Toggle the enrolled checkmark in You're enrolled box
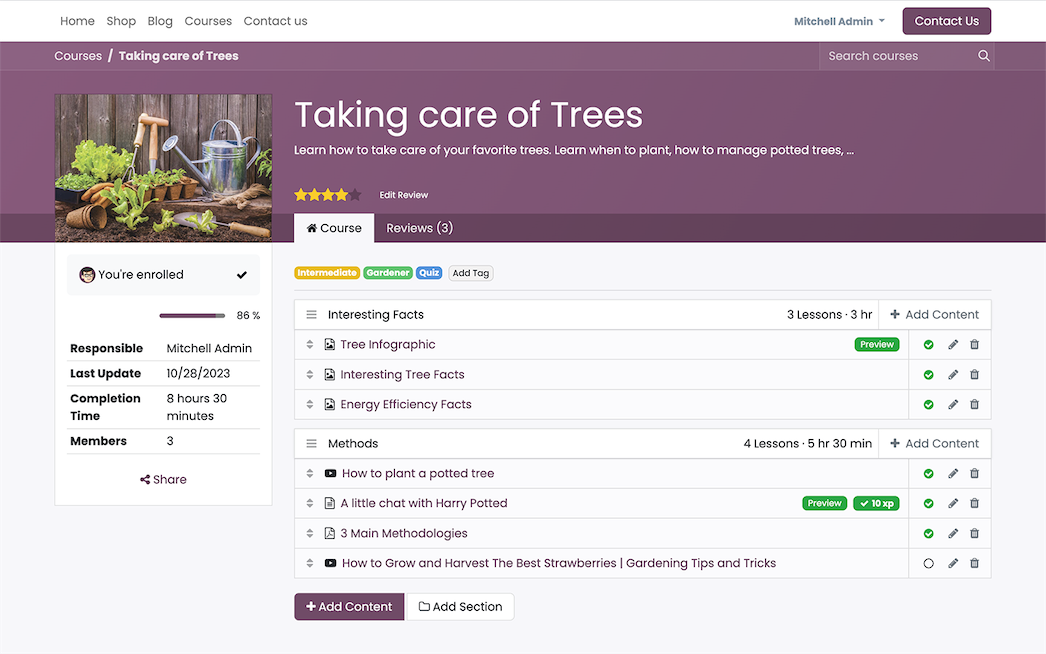This screenshot has height=654, width=1046. (241, 273)
